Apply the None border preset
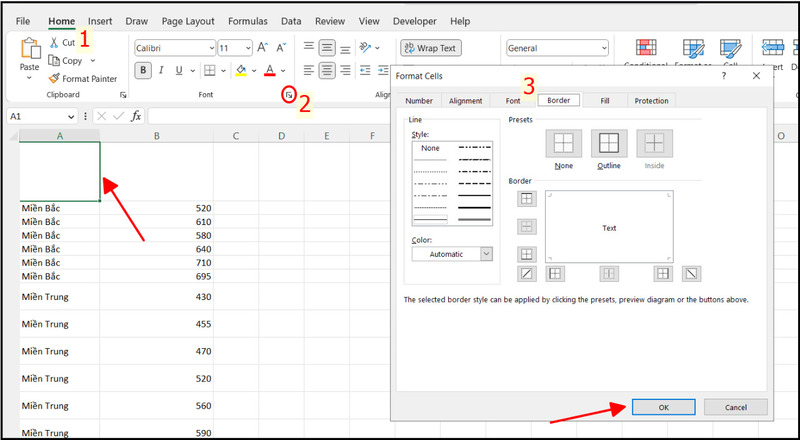The width and height of the screenshot is (800, 440). 563,144
